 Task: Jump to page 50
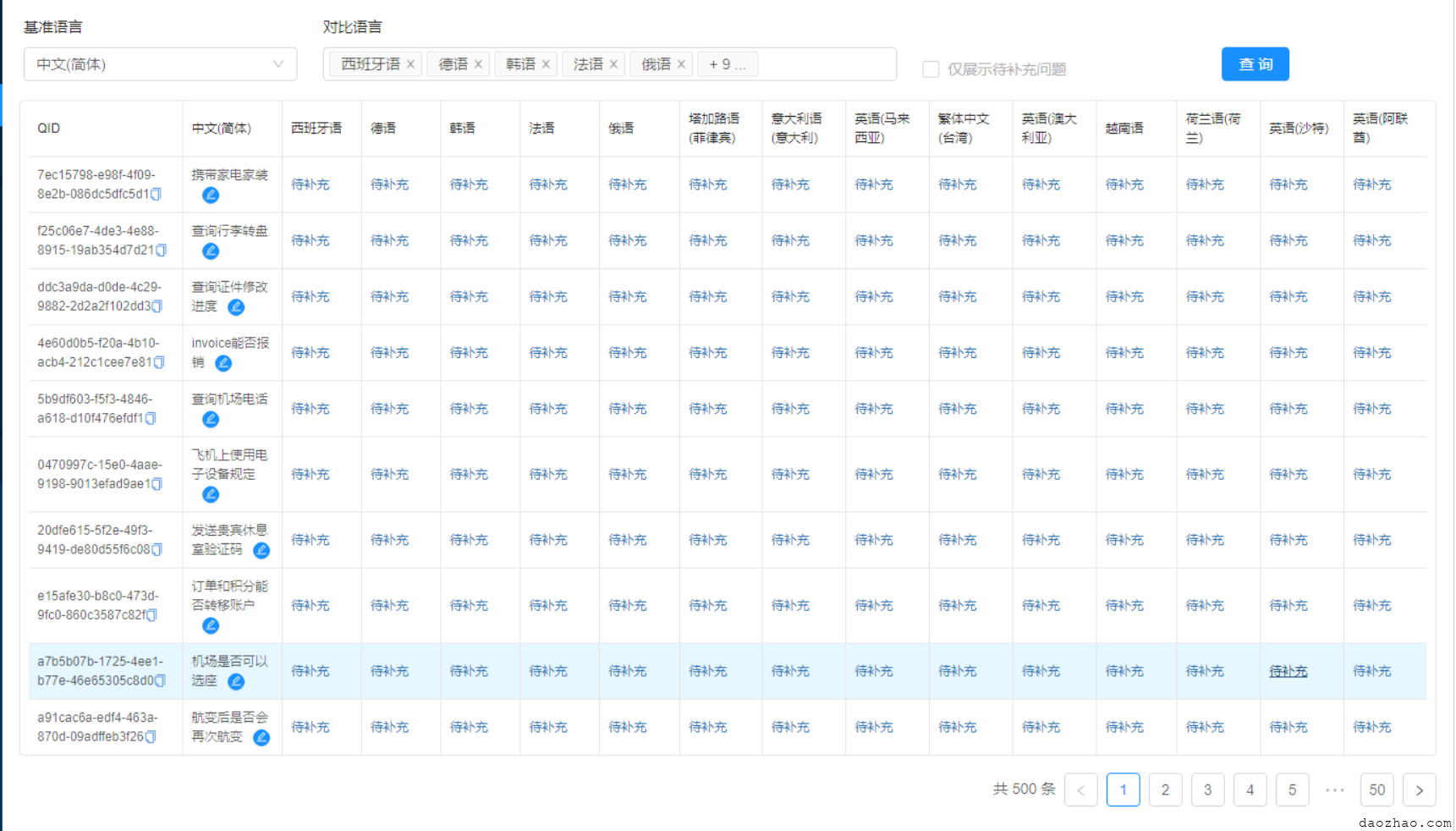[x=1376, y=790]
